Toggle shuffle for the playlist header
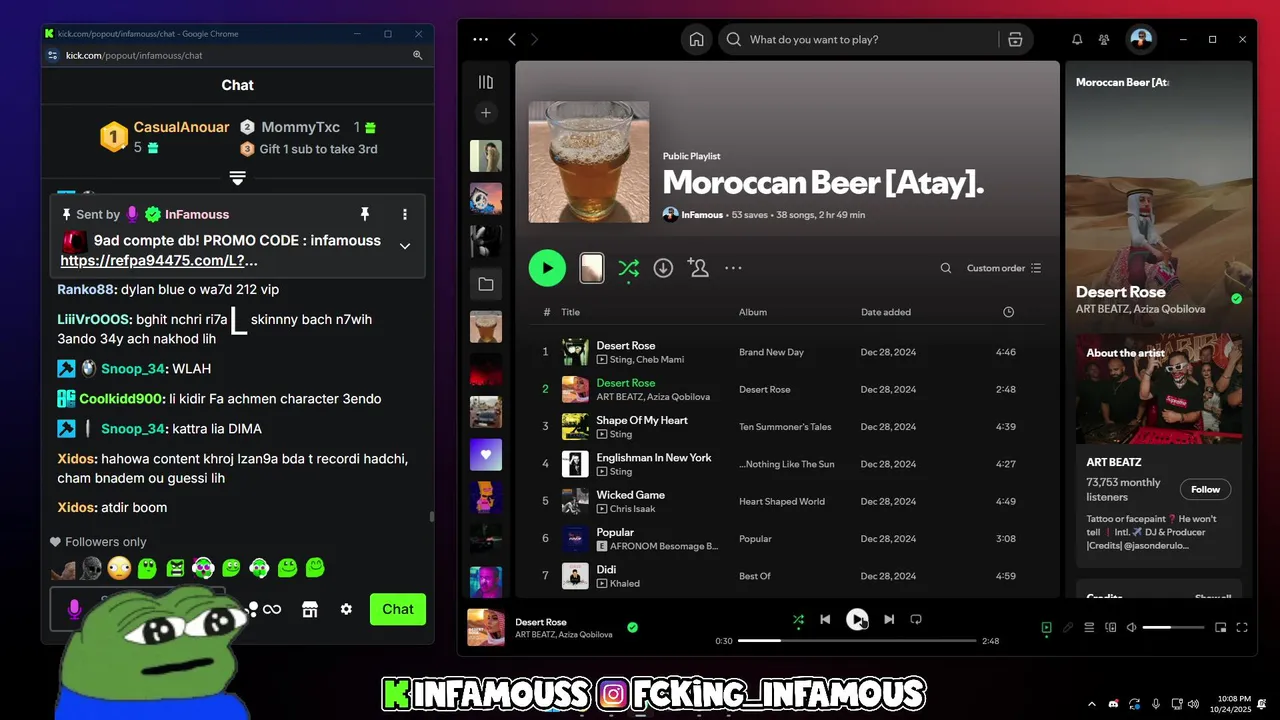This screenshot has height=720, width=1280. point(628,268)
